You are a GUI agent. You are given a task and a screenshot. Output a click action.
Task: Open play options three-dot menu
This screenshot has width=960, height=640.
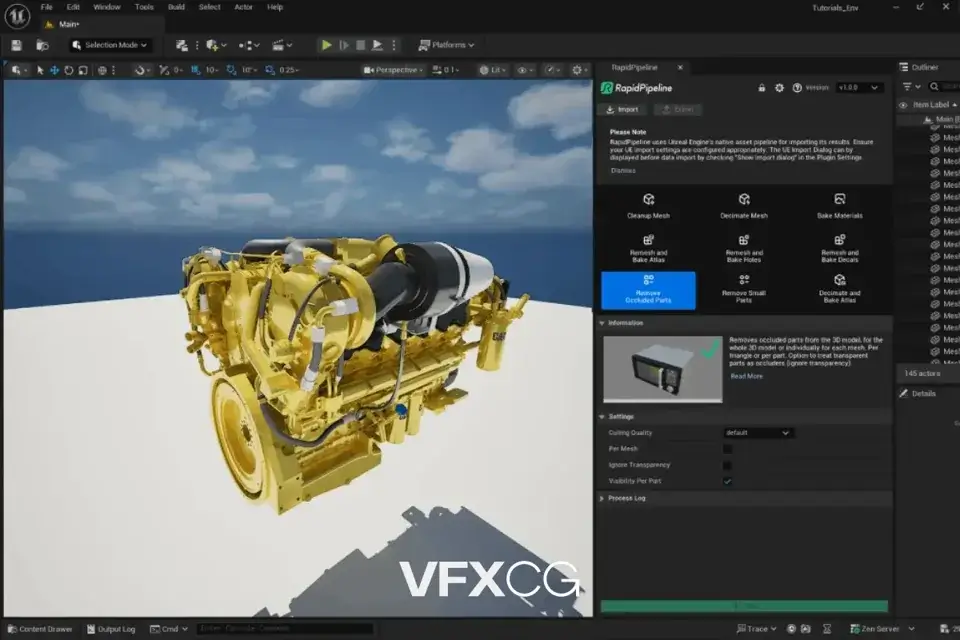point(394,45)
